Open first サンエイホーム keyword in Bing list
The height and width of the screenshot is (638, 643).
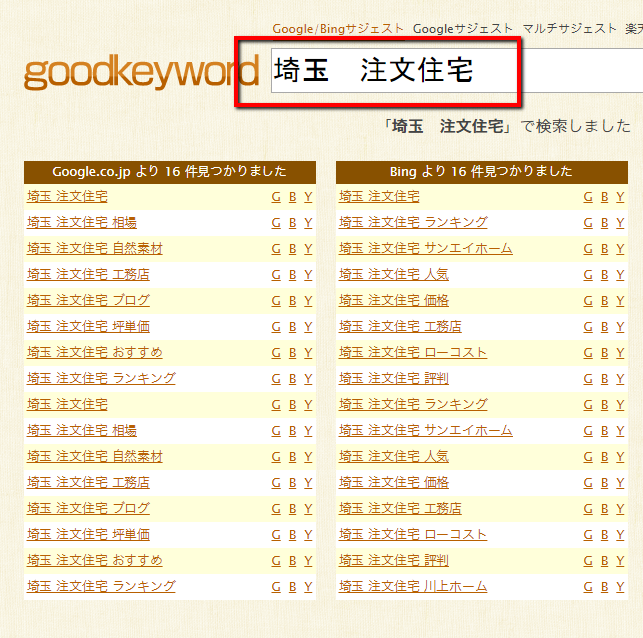click(x=425, y=248)
